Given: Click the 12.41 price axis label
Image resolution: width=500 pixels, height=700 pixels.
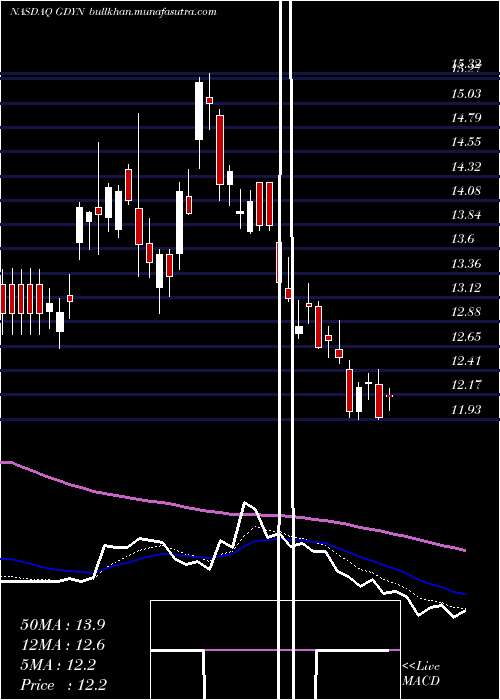Looking at the screenshot, I should click(x=466, y=360).
